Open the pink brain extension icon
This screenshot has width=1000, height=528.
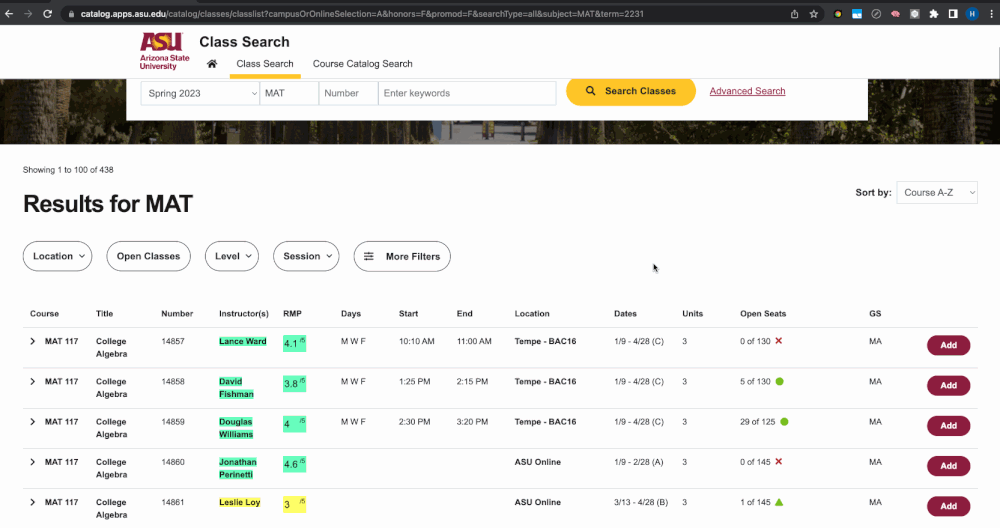pyautogui.click(x=895, y=14)
